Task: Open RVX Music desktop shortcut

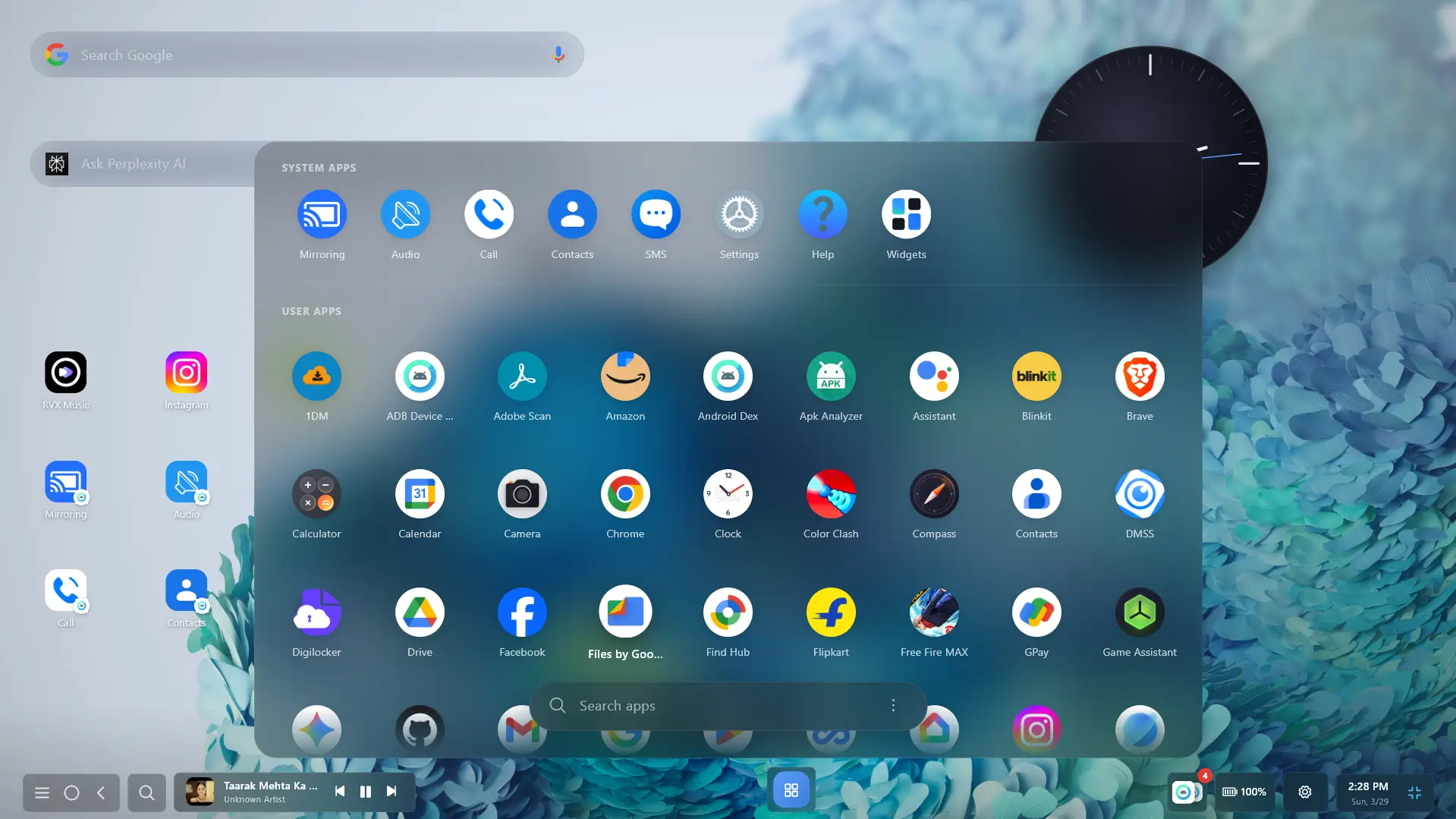Action: pos(66,373)
